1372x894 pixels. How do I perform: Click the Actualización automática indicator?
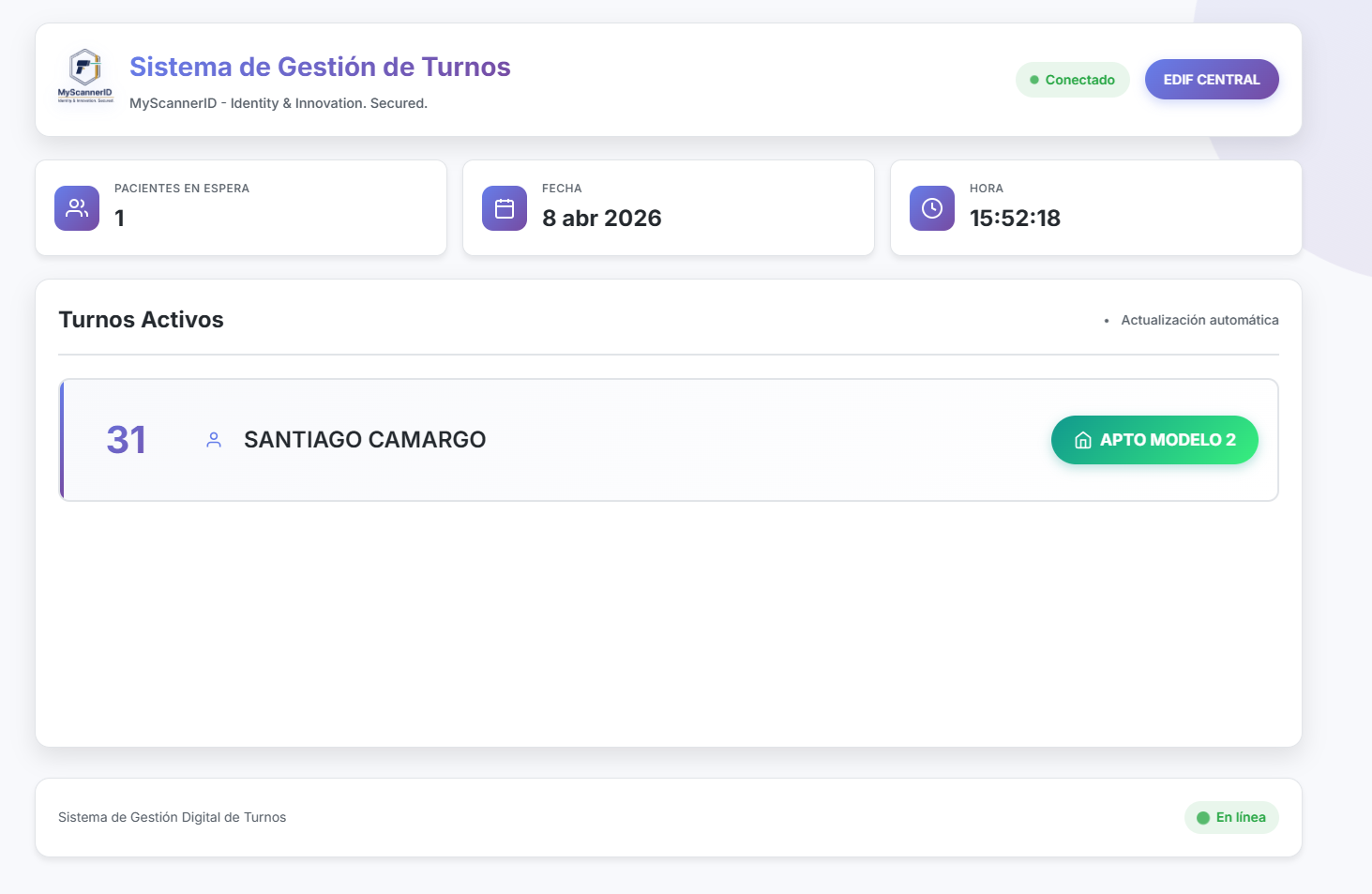coord(1199,320)
